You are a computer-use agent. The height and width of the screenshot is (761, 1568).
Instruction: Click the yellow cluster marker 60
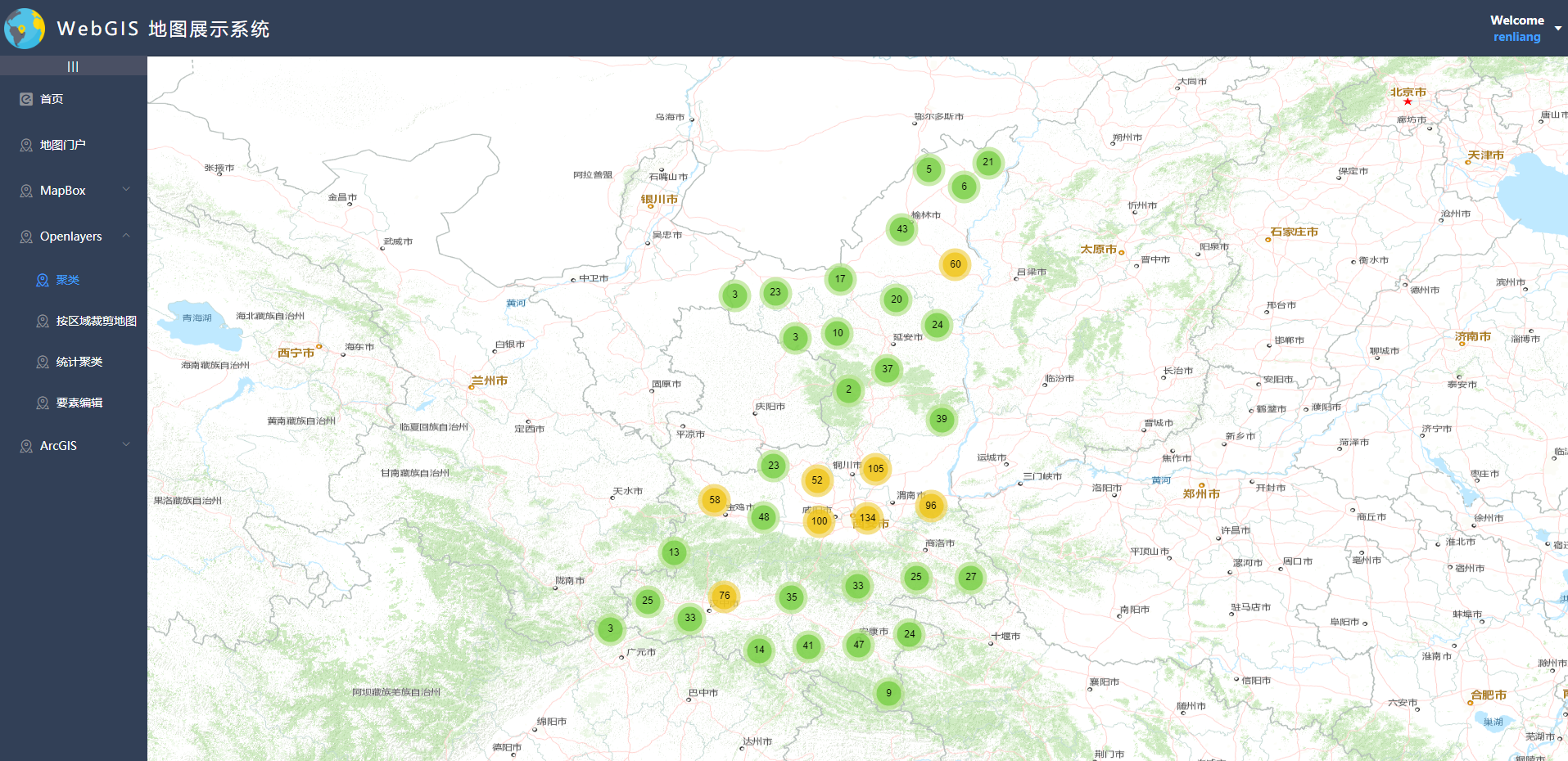coord(956,264)
